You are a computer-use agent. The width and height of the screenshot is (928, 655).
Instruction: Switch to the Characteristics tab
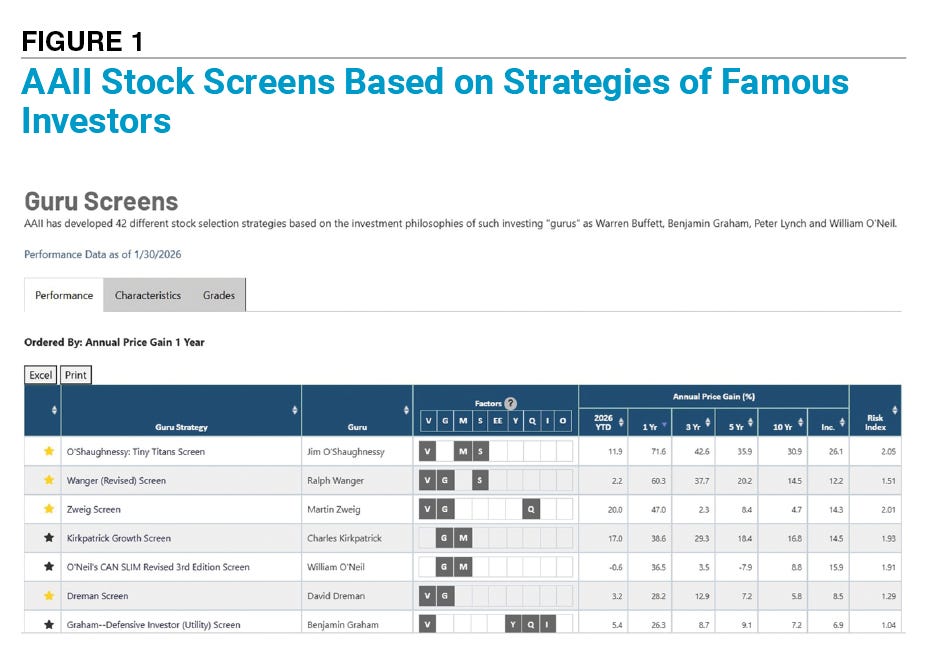click(x=148, y=295)
